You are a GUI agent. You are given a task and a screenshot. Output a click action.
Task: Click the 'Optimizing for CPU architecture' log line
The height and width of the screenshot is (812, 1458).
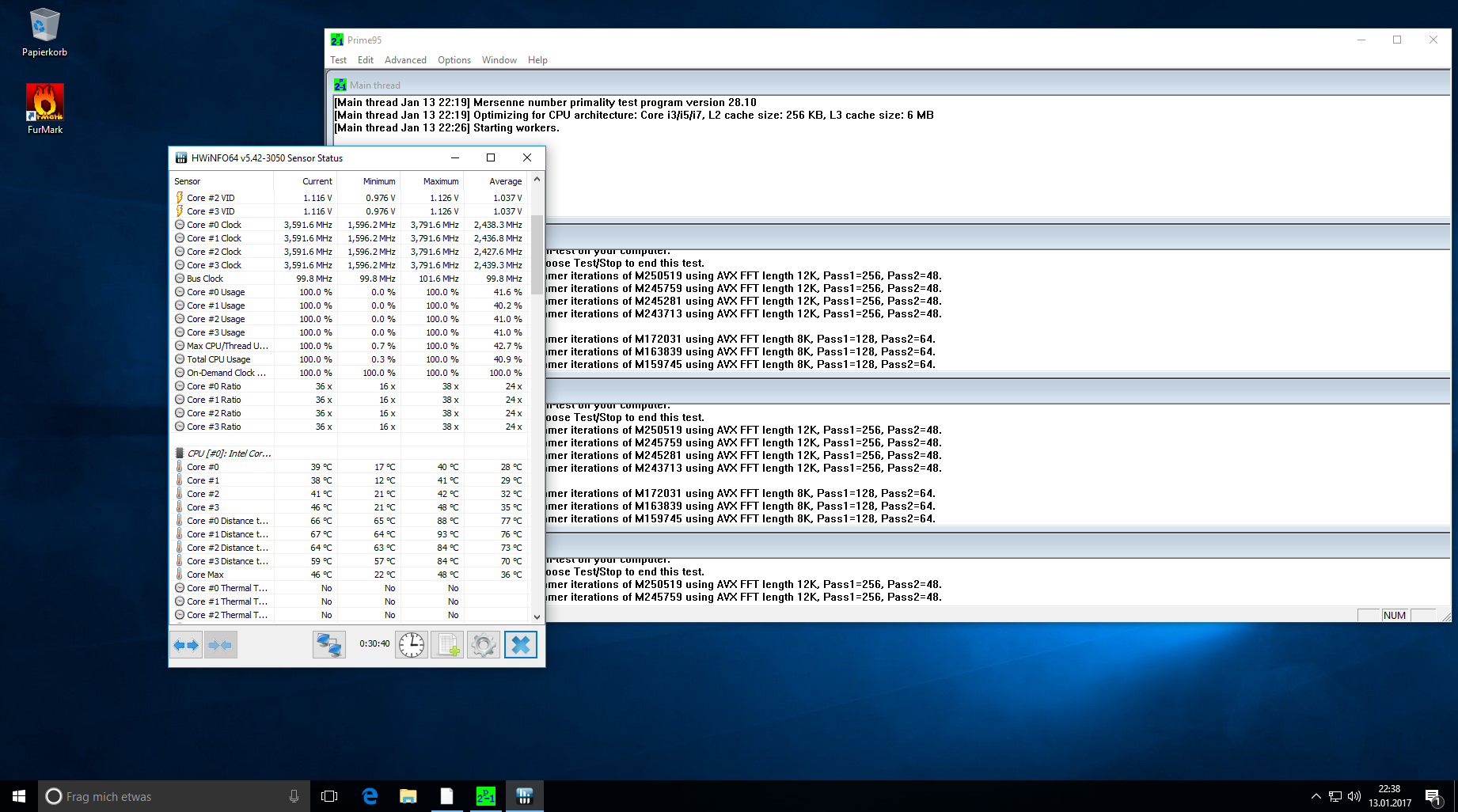(633, 115)
